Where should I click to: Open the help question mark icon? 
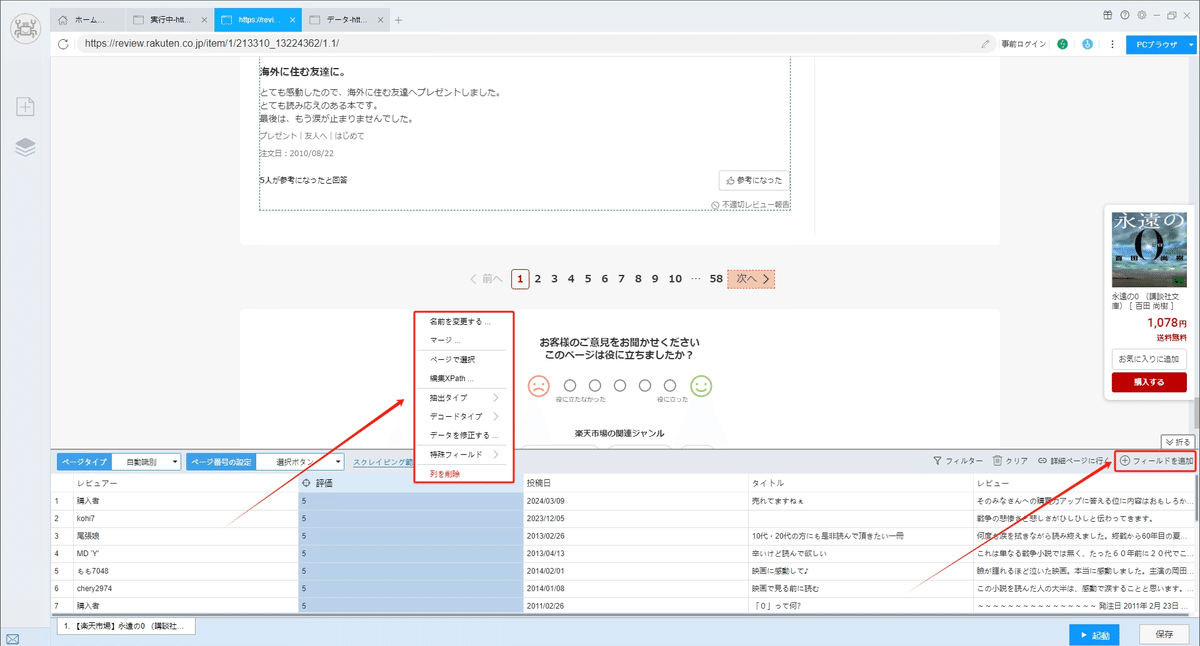pos(1125,15)
